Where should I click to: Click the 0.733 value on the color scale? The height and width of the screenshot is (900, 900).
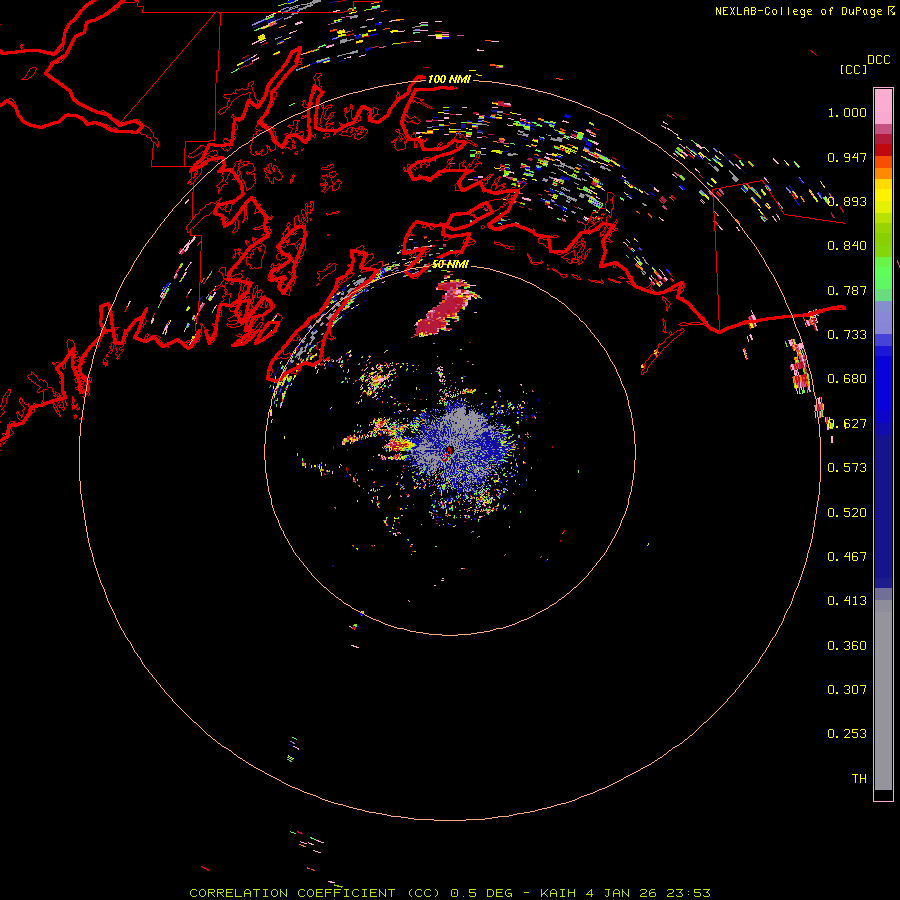pos(847,335)
